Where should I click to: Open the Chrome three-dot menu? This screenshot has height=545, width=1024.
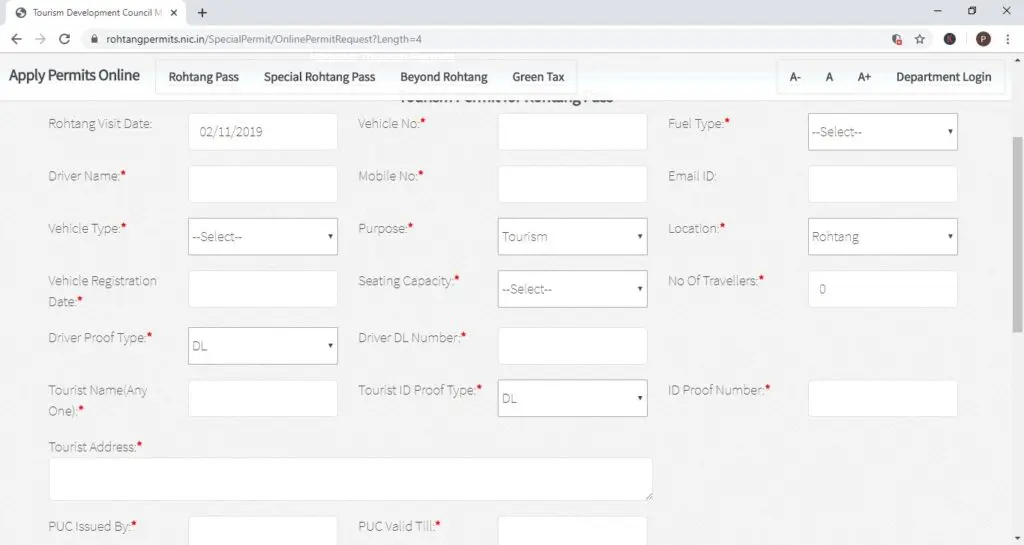coord(1008,39)
